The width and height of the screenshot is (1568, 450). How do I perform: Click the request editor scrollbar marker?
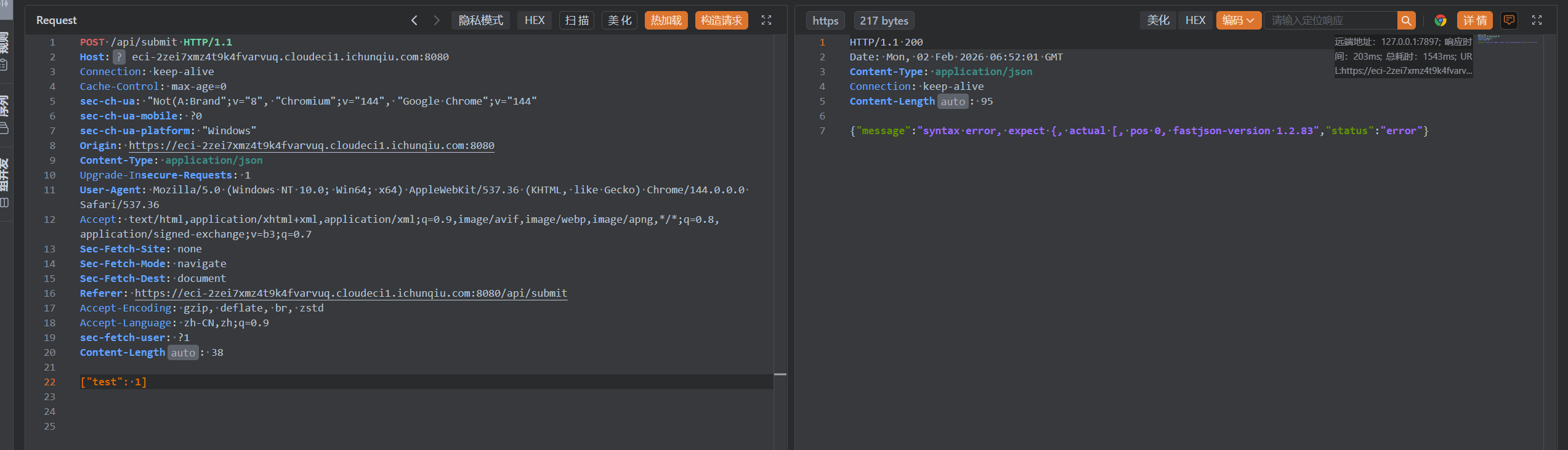(x=780, y=374)
